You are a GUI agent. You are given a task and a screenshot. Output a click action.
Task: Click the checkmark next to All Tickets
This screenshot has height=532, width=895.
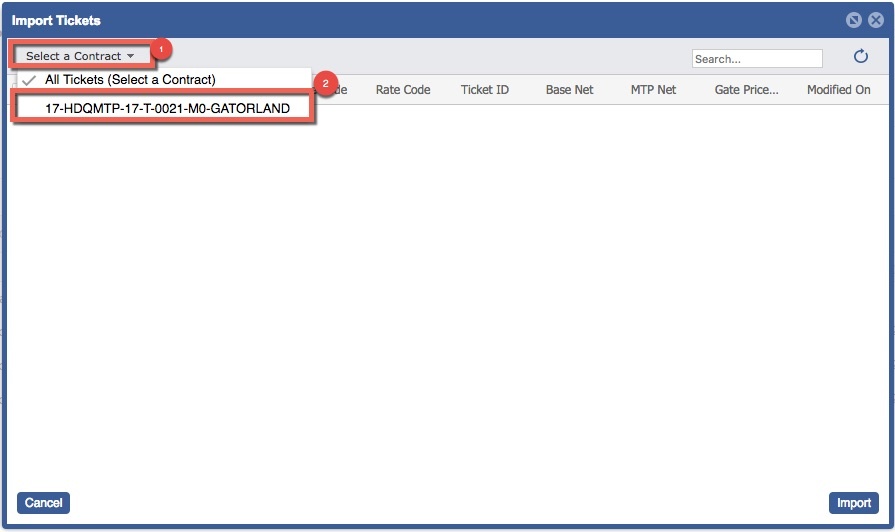[28, 80]
